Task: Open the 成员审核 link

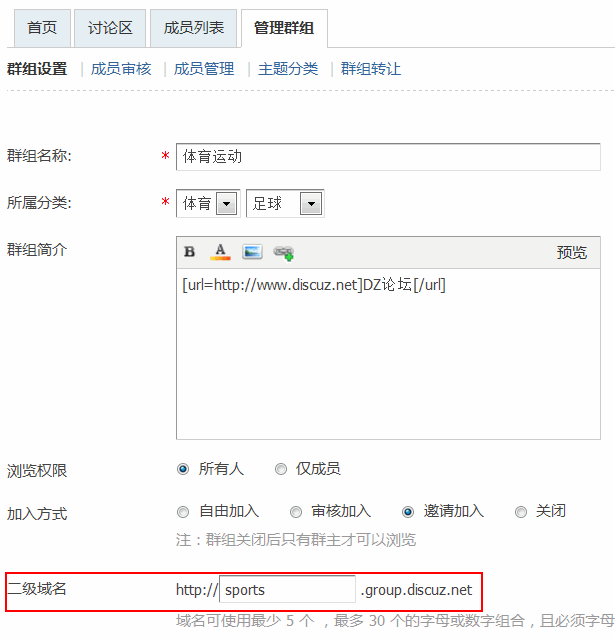Action: (121, 69)
